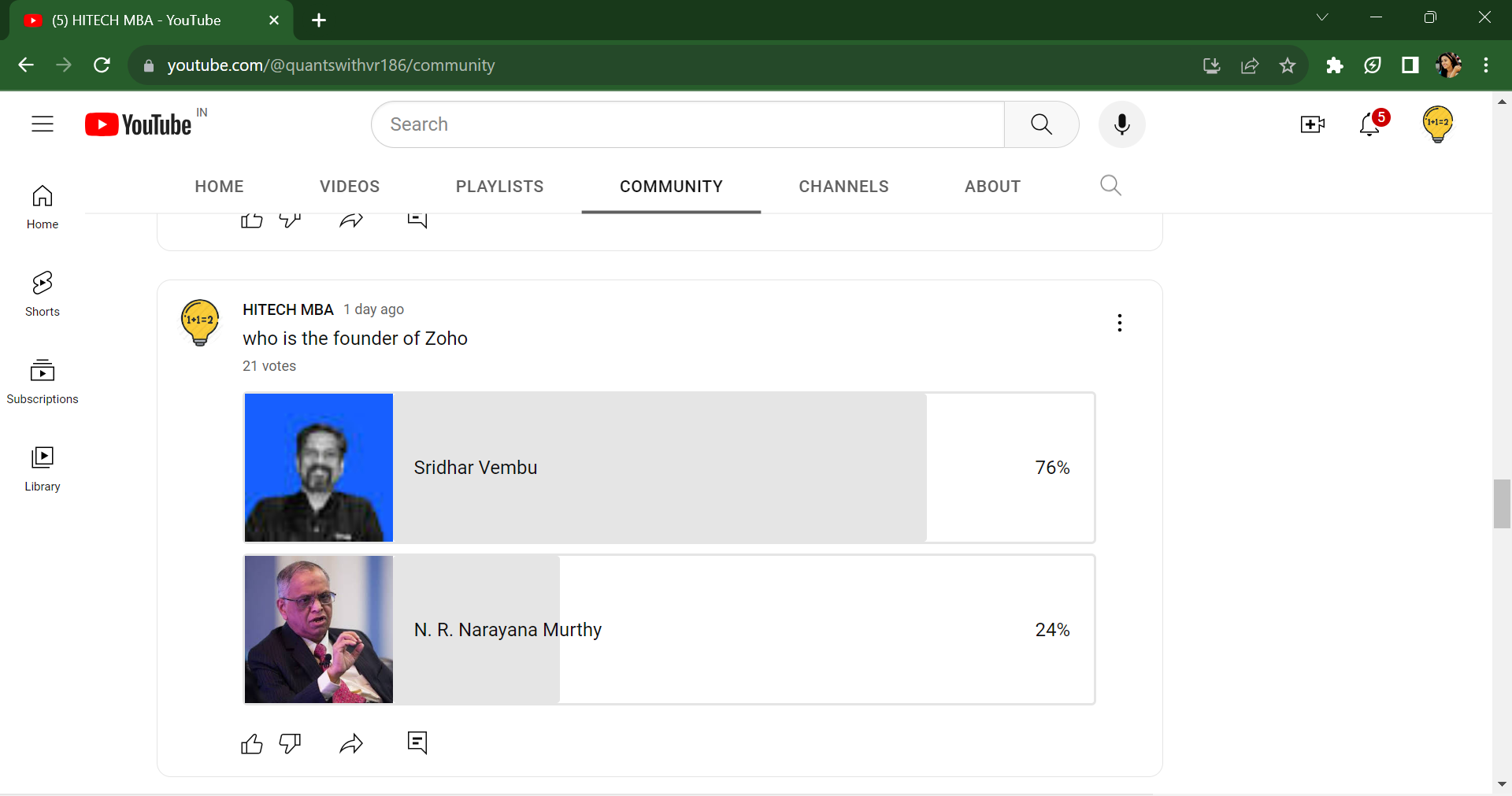Viewport: 1512px width, 796px height.
Task: Switch to the ABOUT tab
Action: click(992, 187)
